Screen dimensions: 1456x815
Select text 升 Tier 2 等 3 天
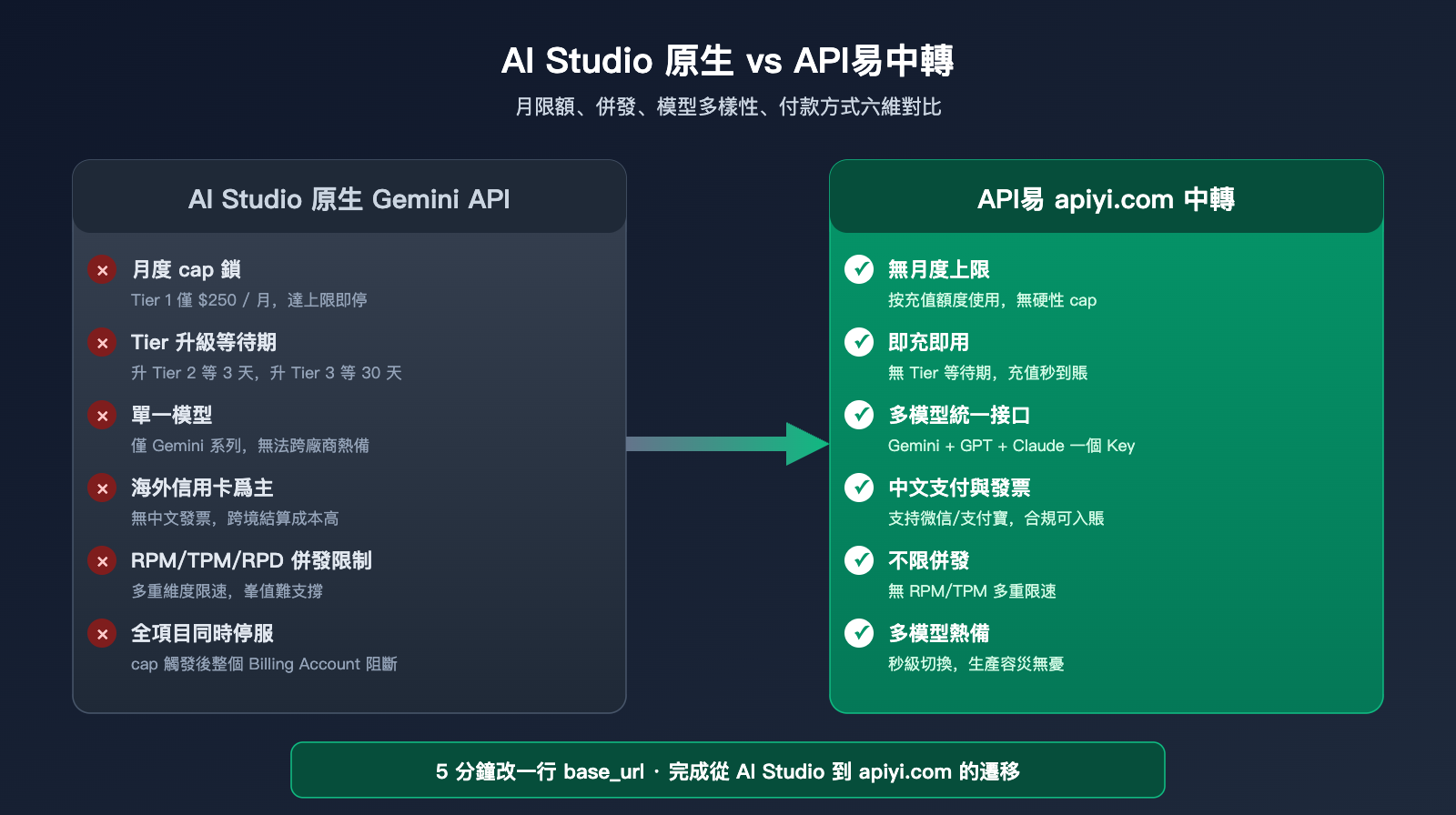coord(195,373)
